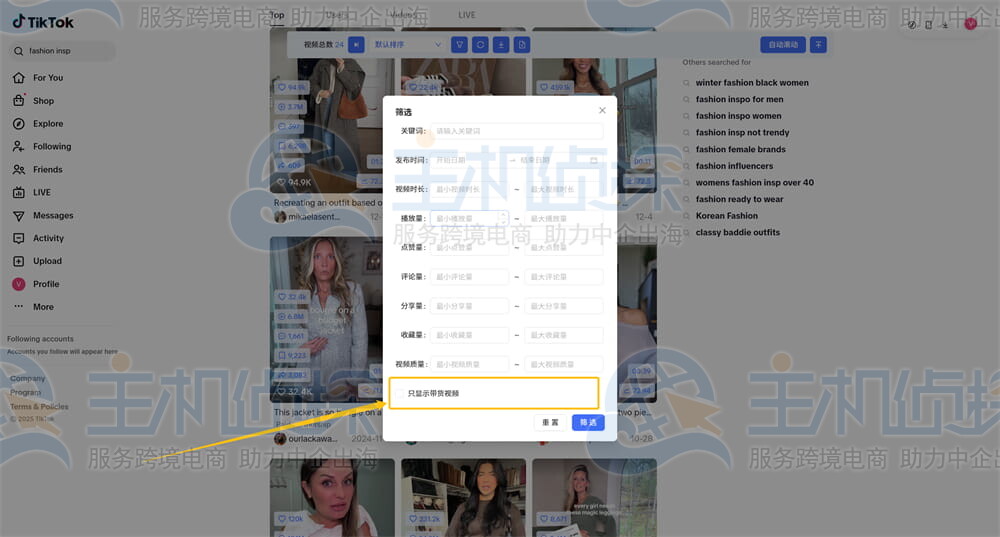This screenshot has width=1000, height=537.
Task: Open the 默认排序 sort dropdown
Action: click(x=408, y=45)
